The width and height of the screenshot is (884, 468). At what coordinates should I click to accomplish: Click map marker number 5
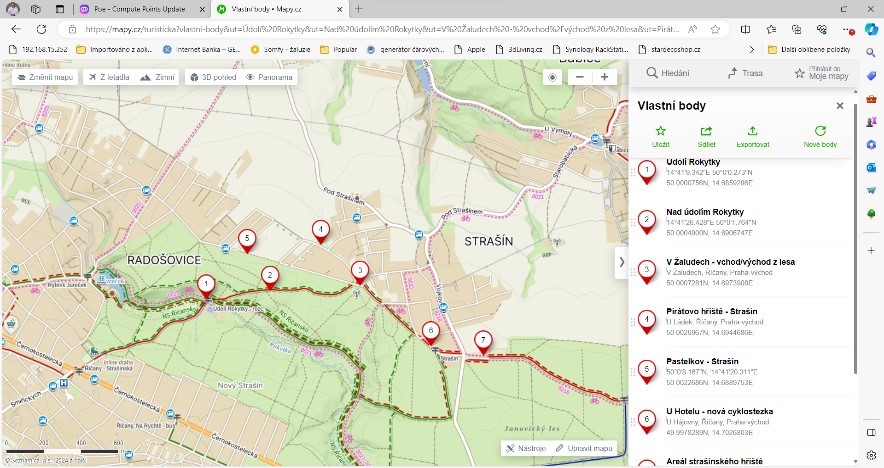(x=247, y=240)
